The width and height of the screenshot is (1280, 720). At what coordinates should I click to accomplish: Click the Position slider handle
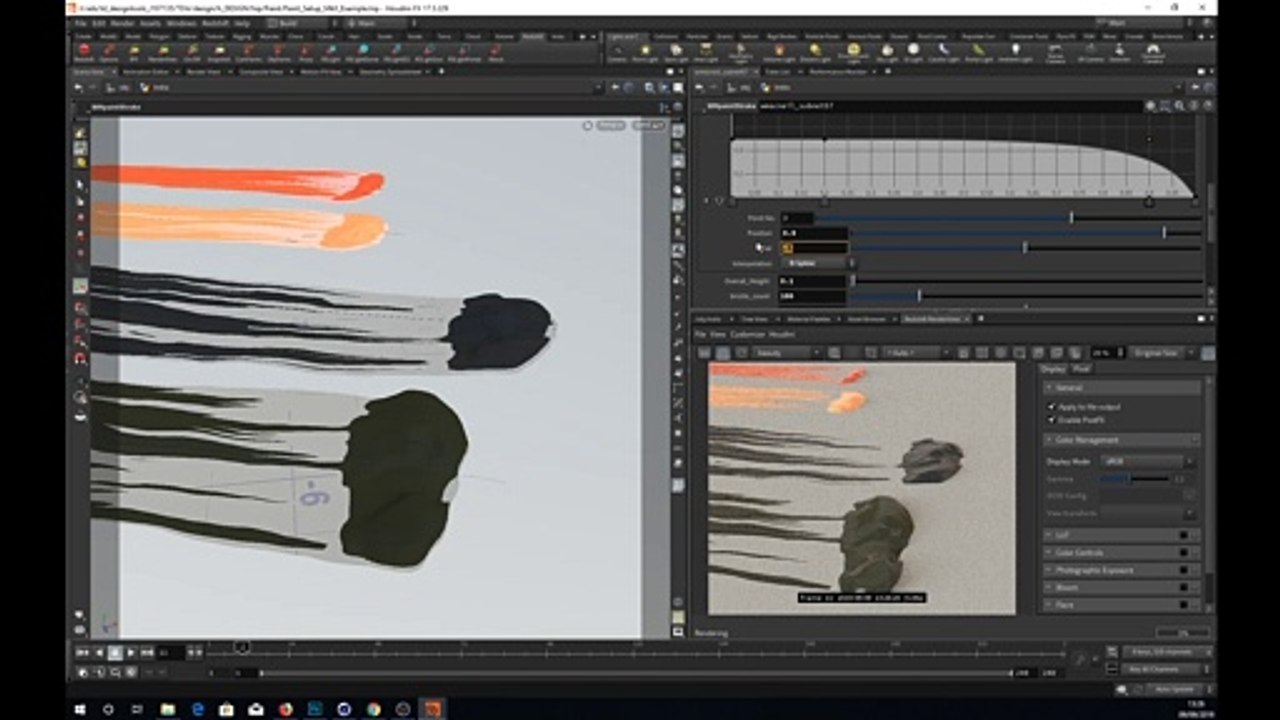(x=1164, y=232)
